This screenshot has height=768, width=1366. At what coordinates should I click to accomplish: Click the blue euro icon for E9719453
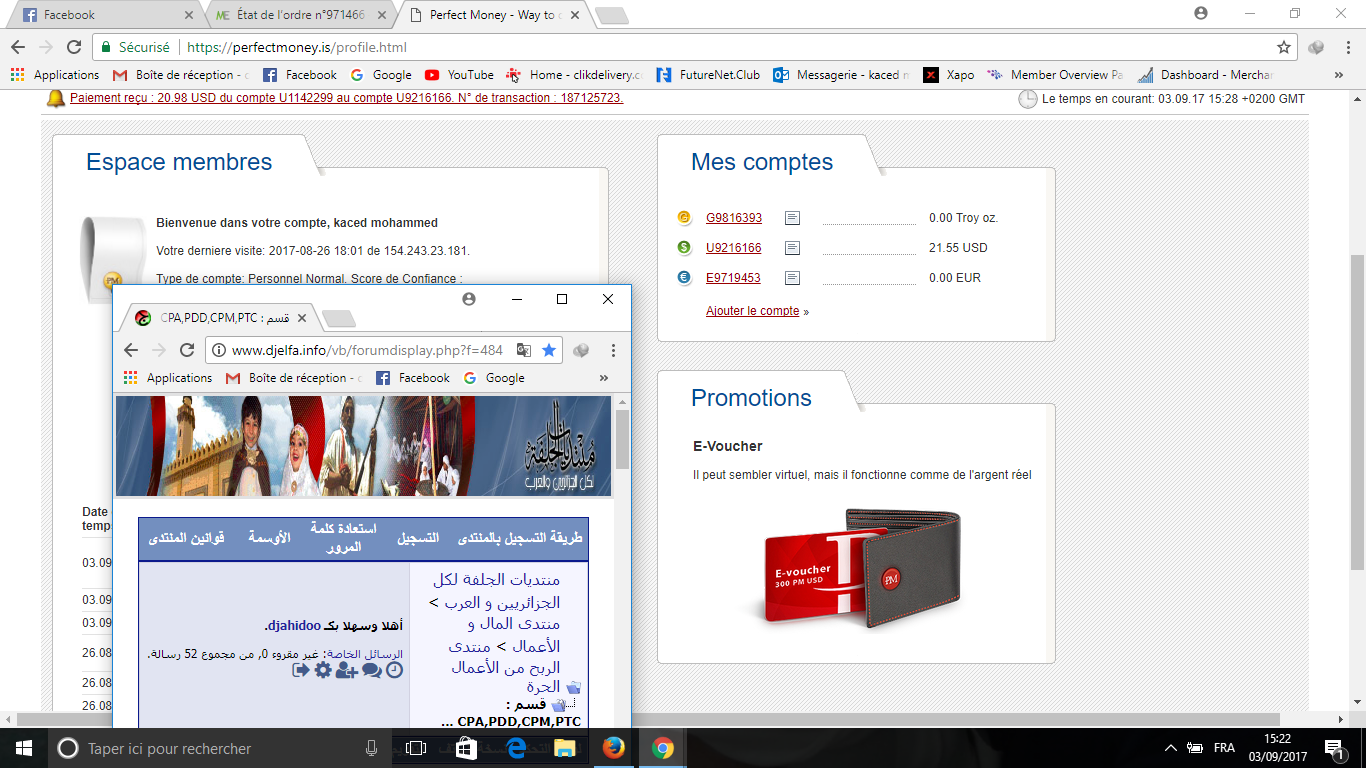(684, 278)
